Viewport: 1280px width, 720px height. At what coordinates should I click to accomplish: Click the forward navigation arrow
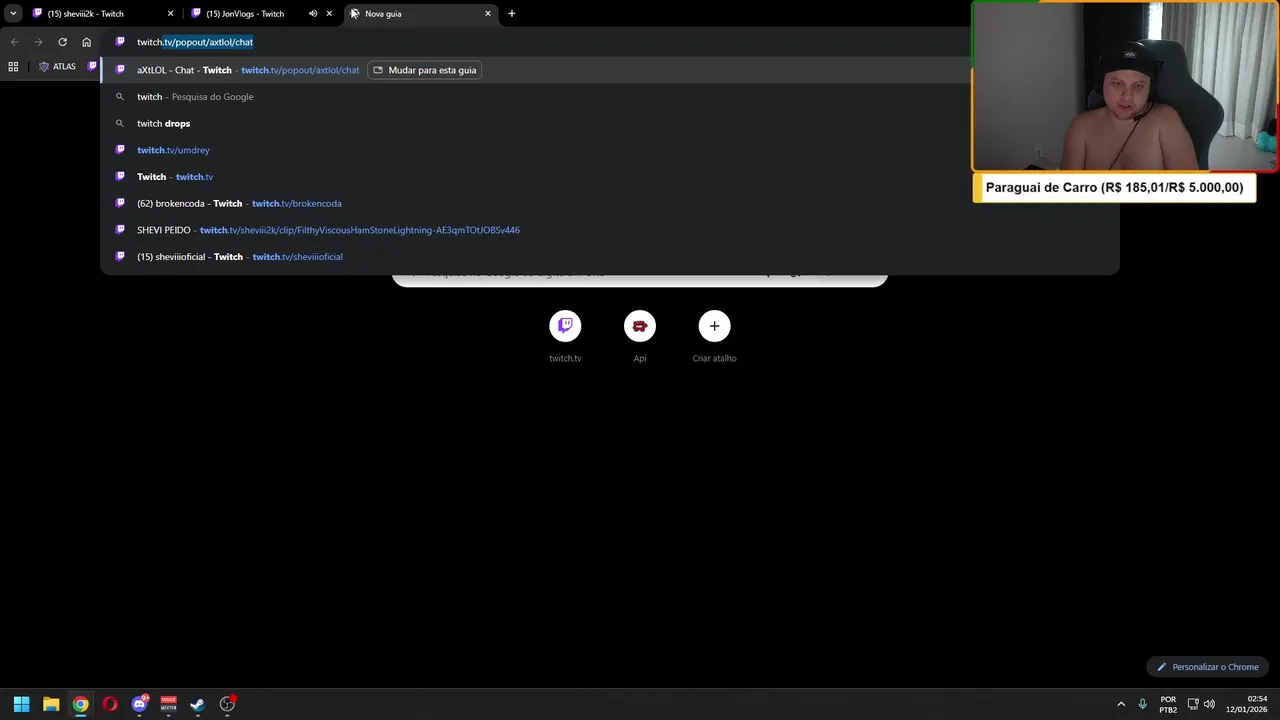[x=38, y=42]
